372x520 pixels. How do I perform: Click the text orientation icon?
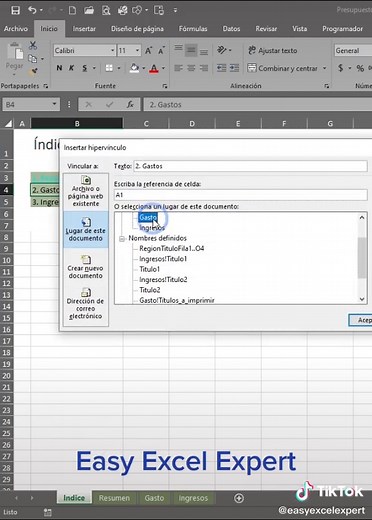[222, 50]
